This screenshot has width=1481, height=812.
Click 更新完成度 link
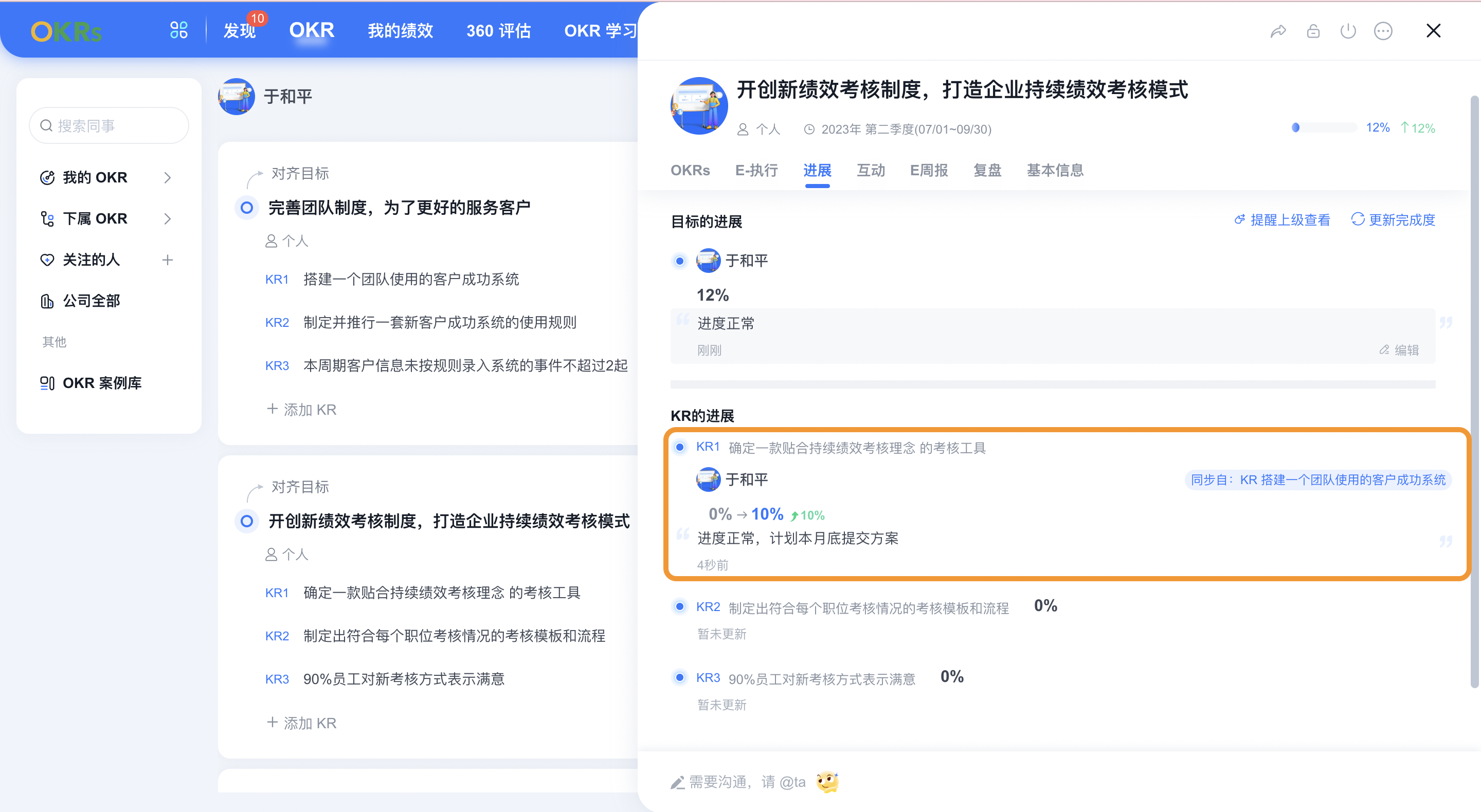[1393, 219]
